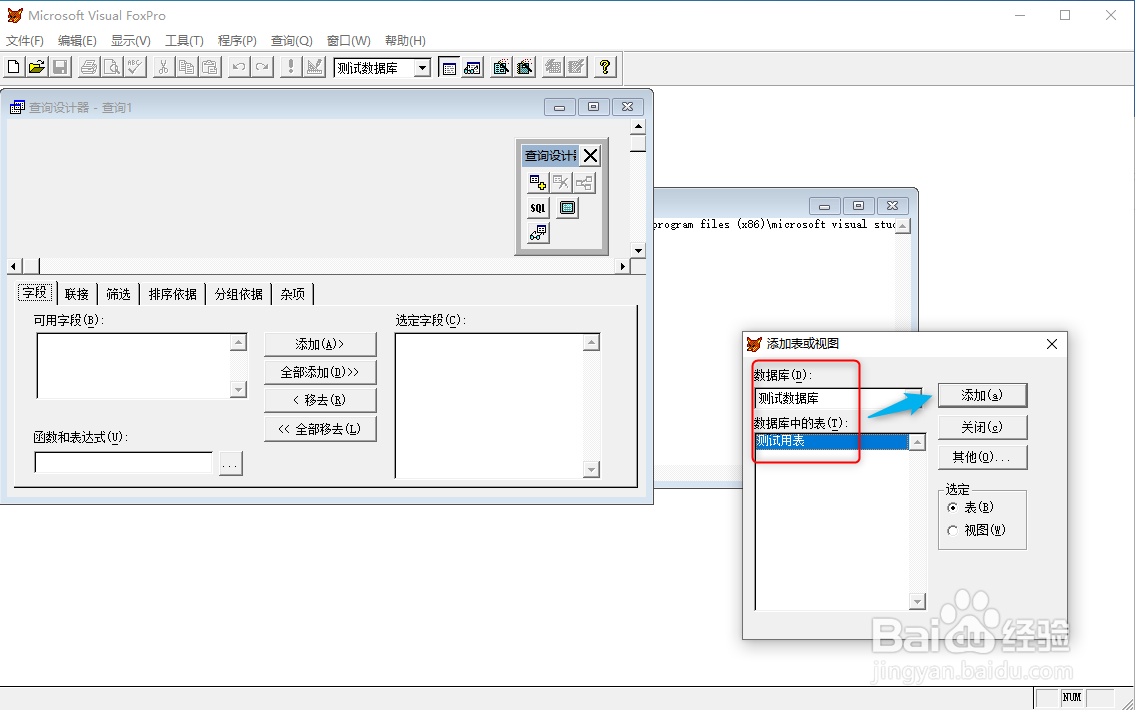The image size is (1135, 710).
Task: Click the 数据库(D) field showing 测试数据库
Action: pos(838,398)
